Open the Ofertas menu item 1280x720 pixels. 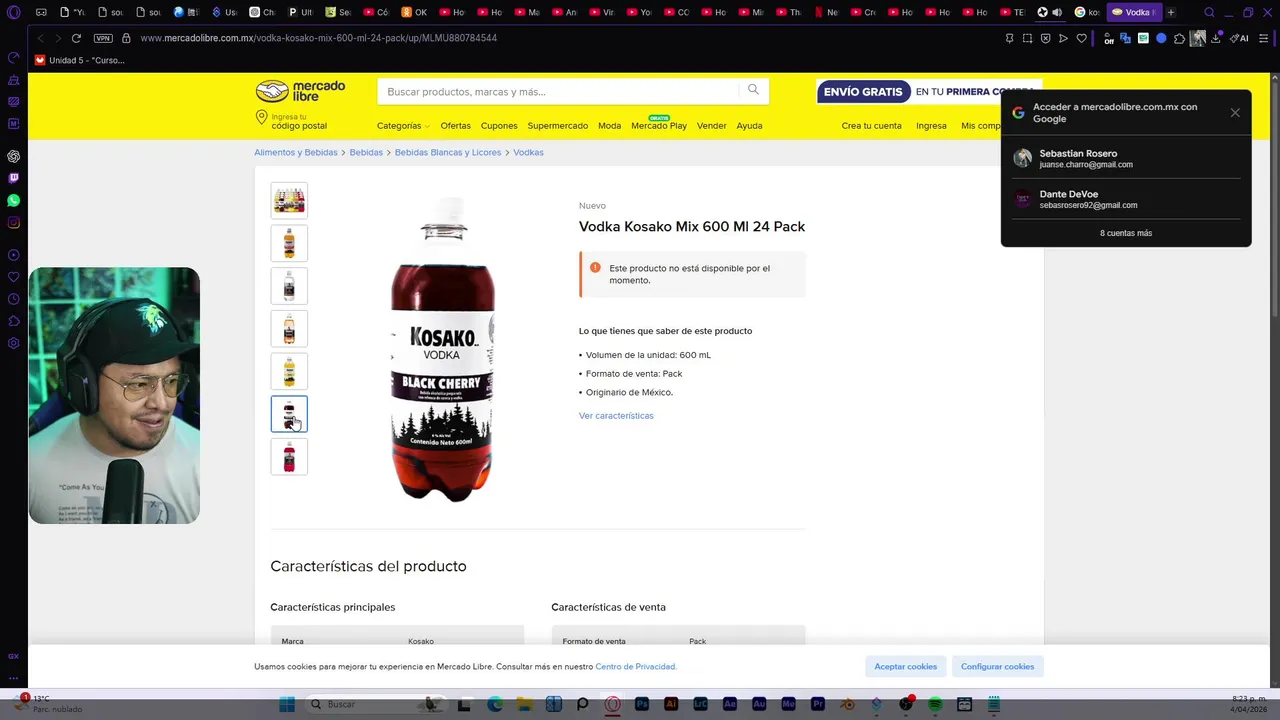tap(455, 126)
